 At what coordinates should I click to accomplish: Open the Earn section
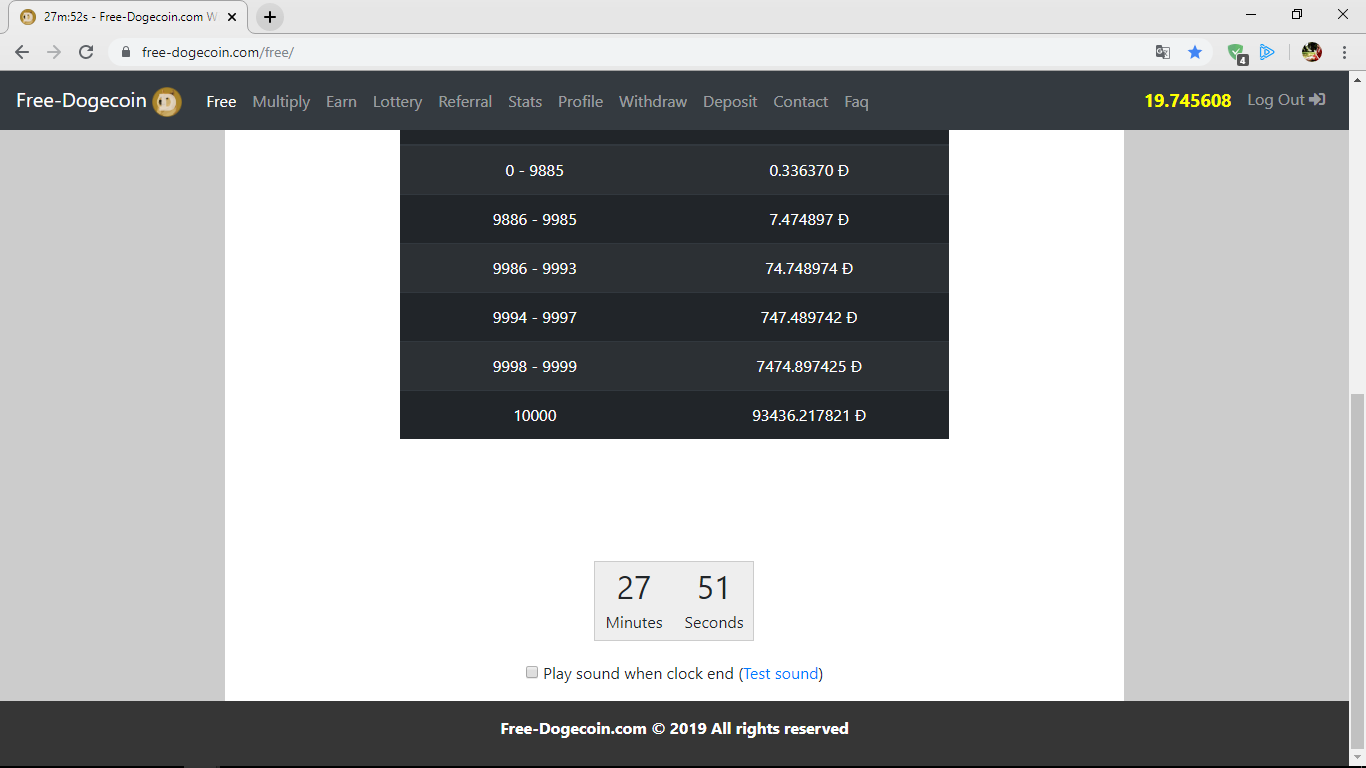point(341,101)
